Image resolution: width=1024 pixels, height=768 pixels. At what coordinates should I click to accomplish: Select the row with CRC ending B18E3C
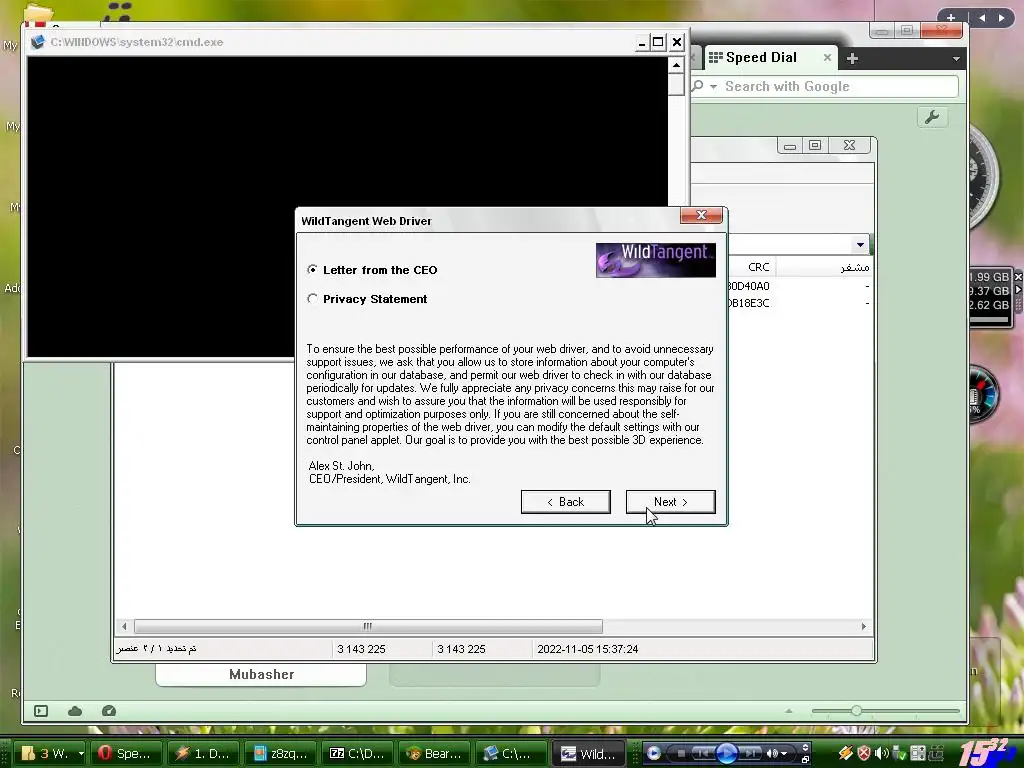coord(801,303)
